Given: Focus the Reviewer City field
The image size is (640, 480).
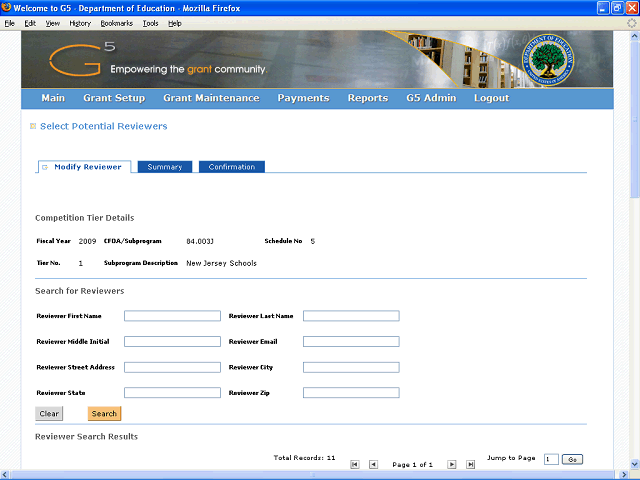Looking at the screenshot, I should coord(351,367).
